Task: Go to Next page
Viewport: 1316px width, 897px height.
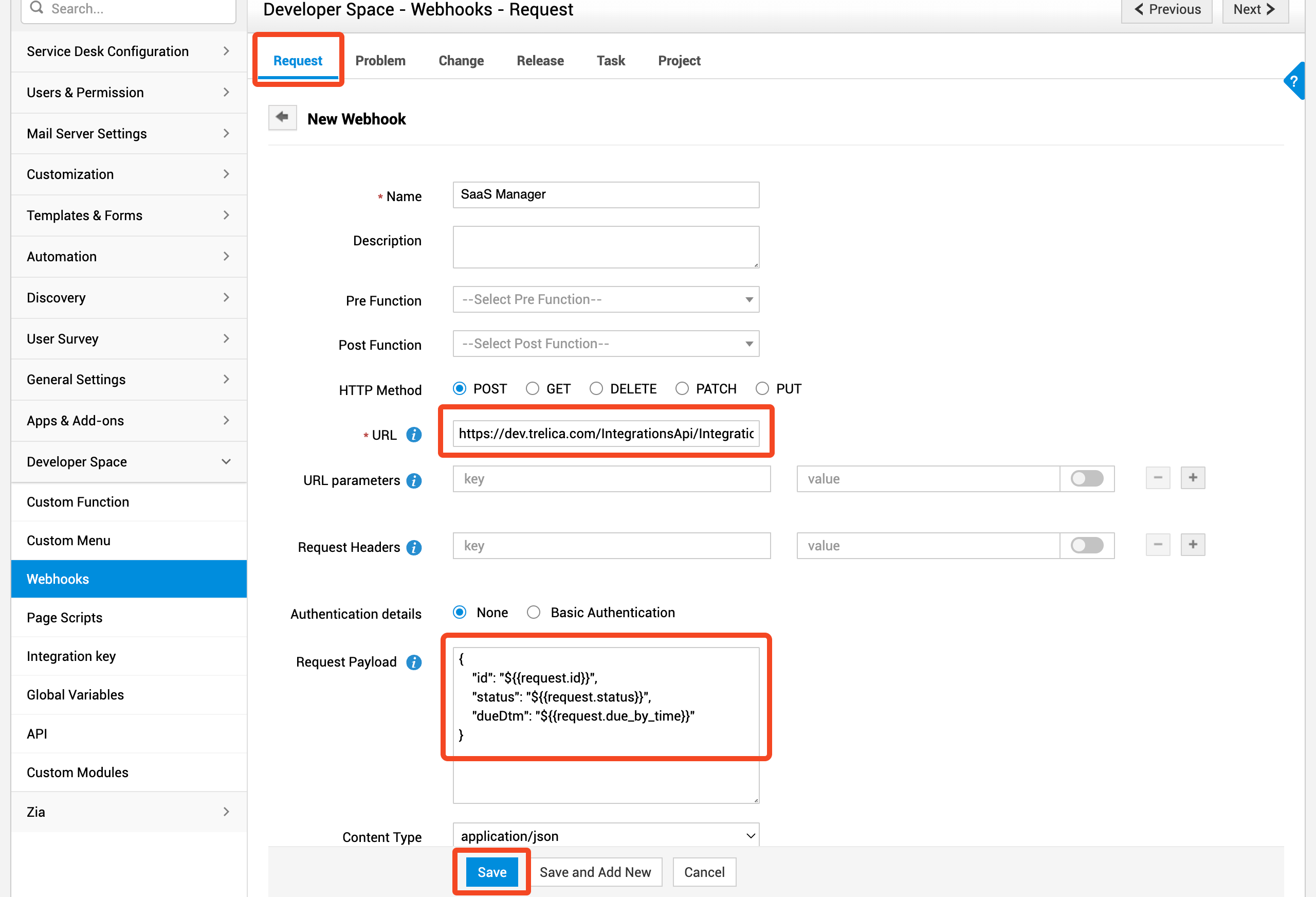Action: point(1255,10)
